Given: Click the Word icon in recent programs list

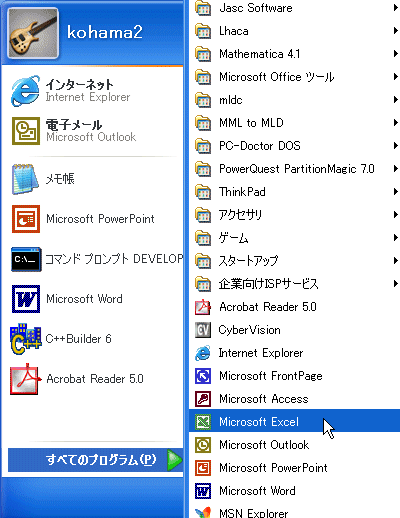Looking at the screenshot, I should click(x=26, y=299).
